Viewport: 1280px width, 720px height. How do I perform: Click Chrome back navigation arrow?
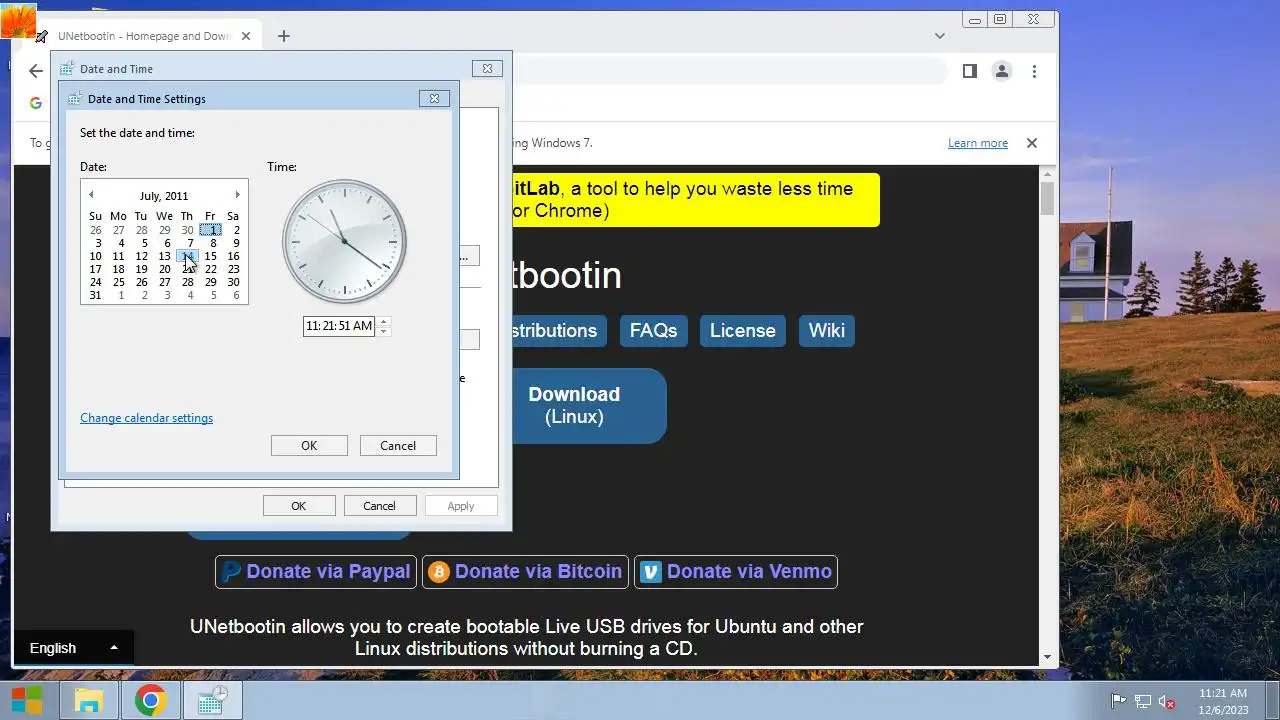[36, 71]
